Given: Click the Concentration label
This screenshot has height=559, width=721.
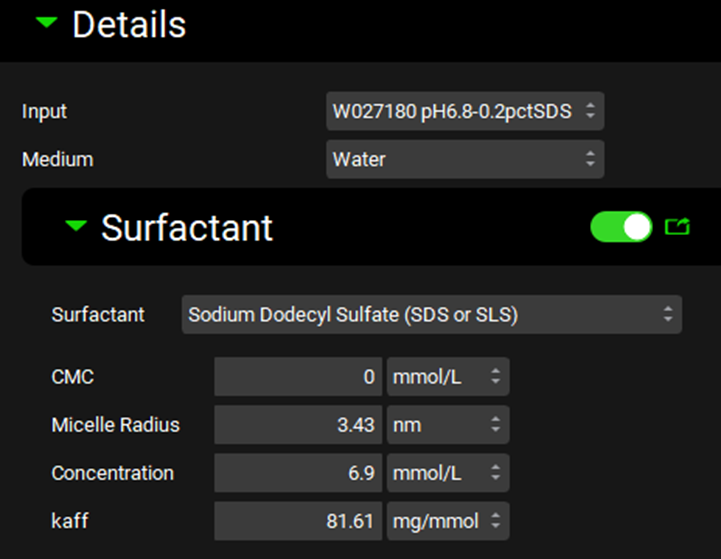Looking at the screenshot, I should click(112, 473).
